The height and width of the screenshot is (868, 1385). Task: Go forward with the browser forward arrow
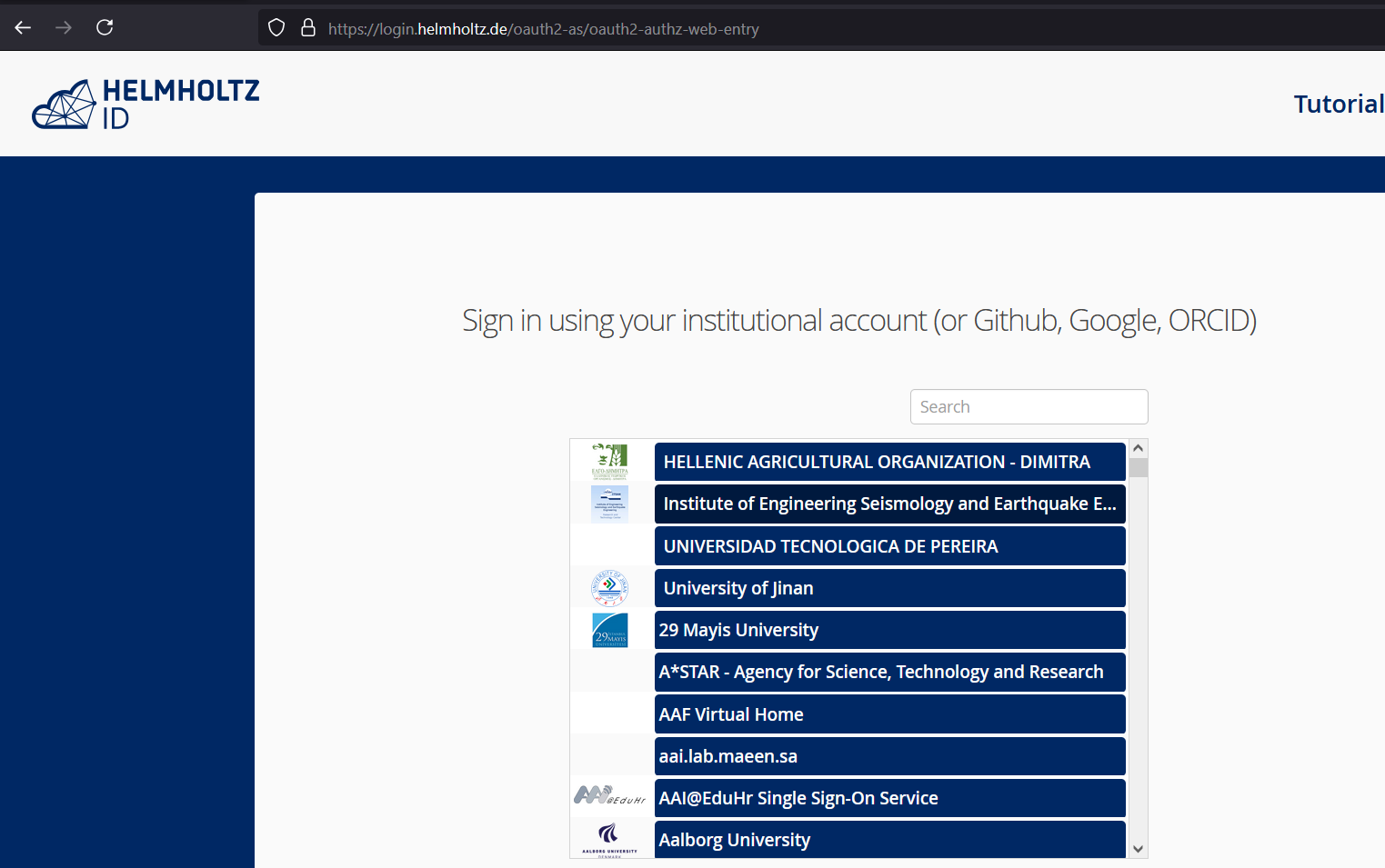click(x=63, y=27)
